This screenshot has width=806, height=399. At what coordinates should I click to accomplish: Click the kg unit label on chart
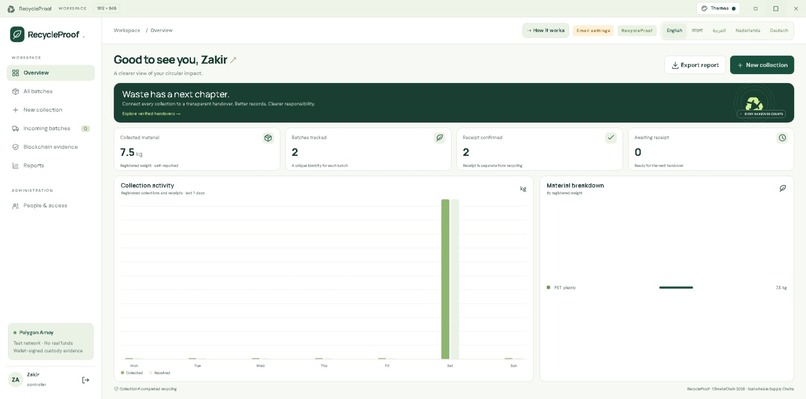(523, 189)
